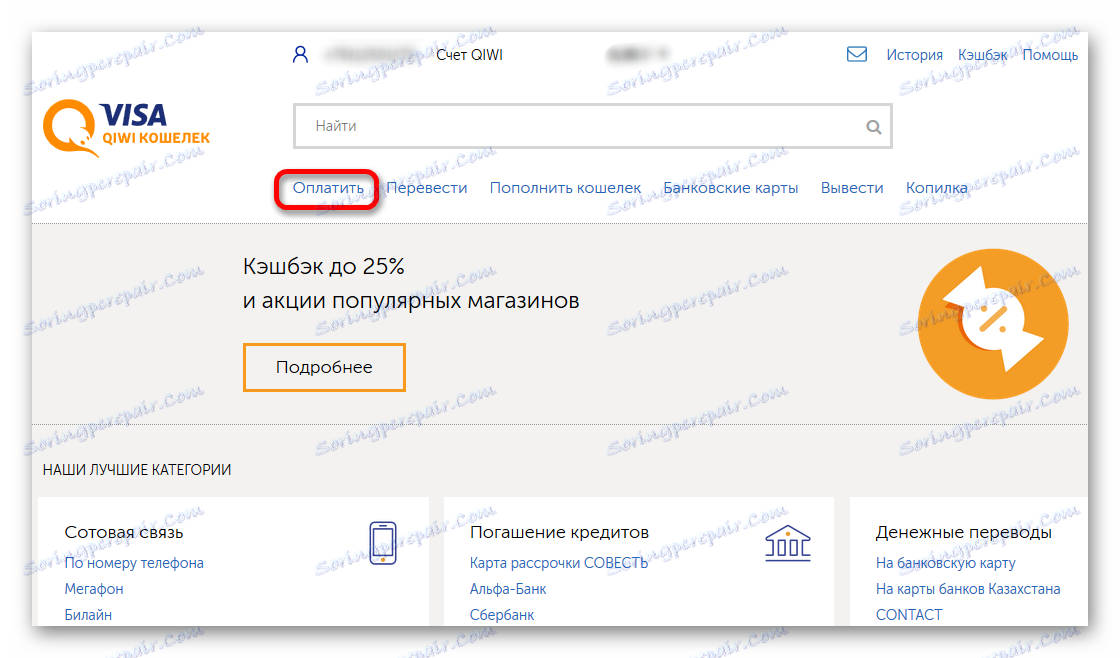Viewport: 1120px width, 658px height.
Task: Open На банковскую карту link
Action: click(945, 563)
